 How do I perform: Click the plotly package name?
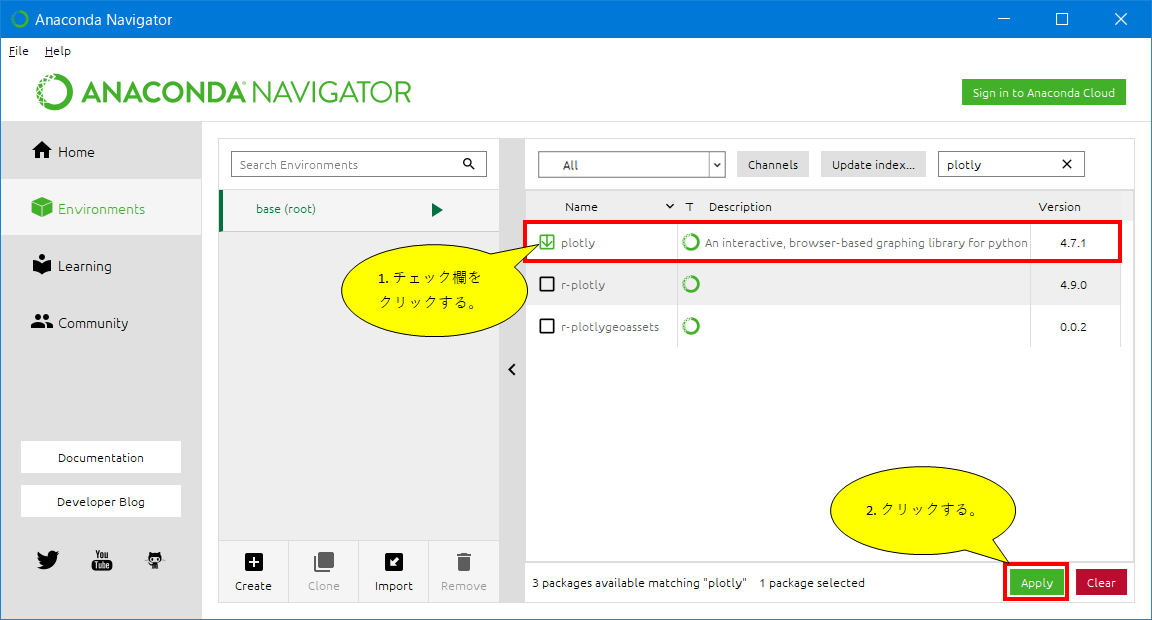pyautogui.click(x=577, y=243)
